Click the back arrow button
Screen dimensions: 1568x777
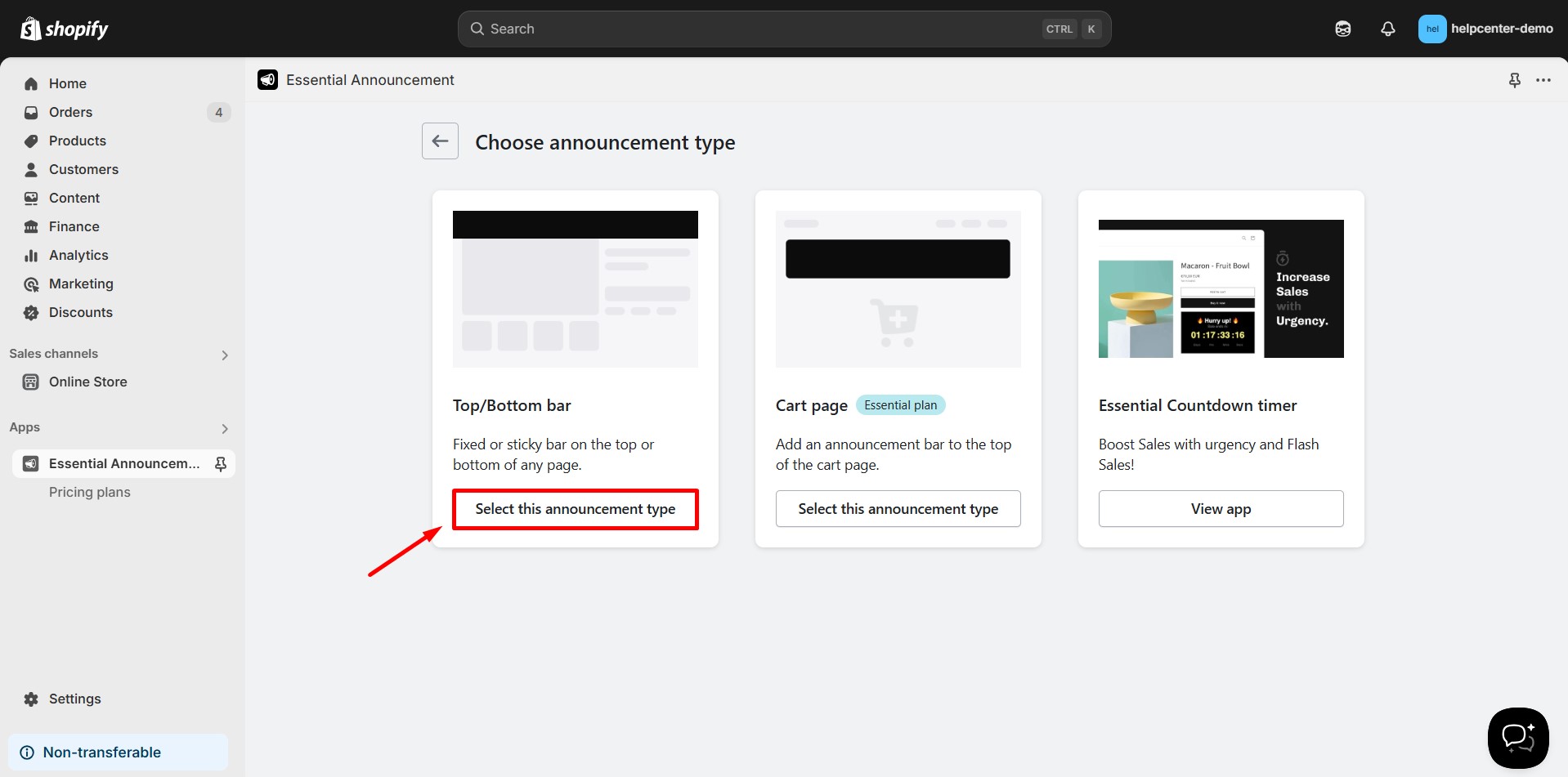440,141
